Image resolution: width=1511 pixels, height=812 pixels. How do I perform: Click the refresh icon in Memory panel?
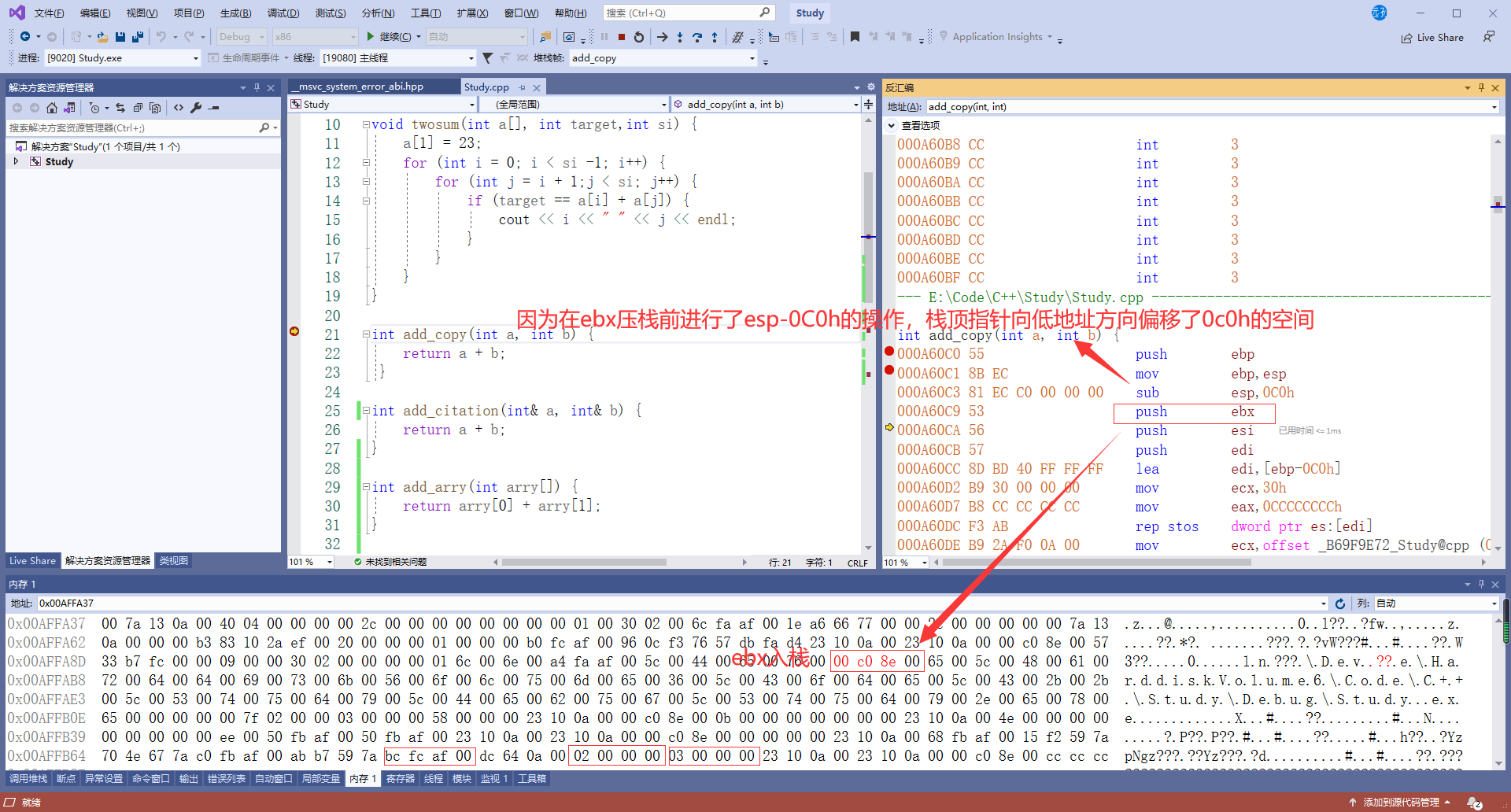tap(1340, 603)
